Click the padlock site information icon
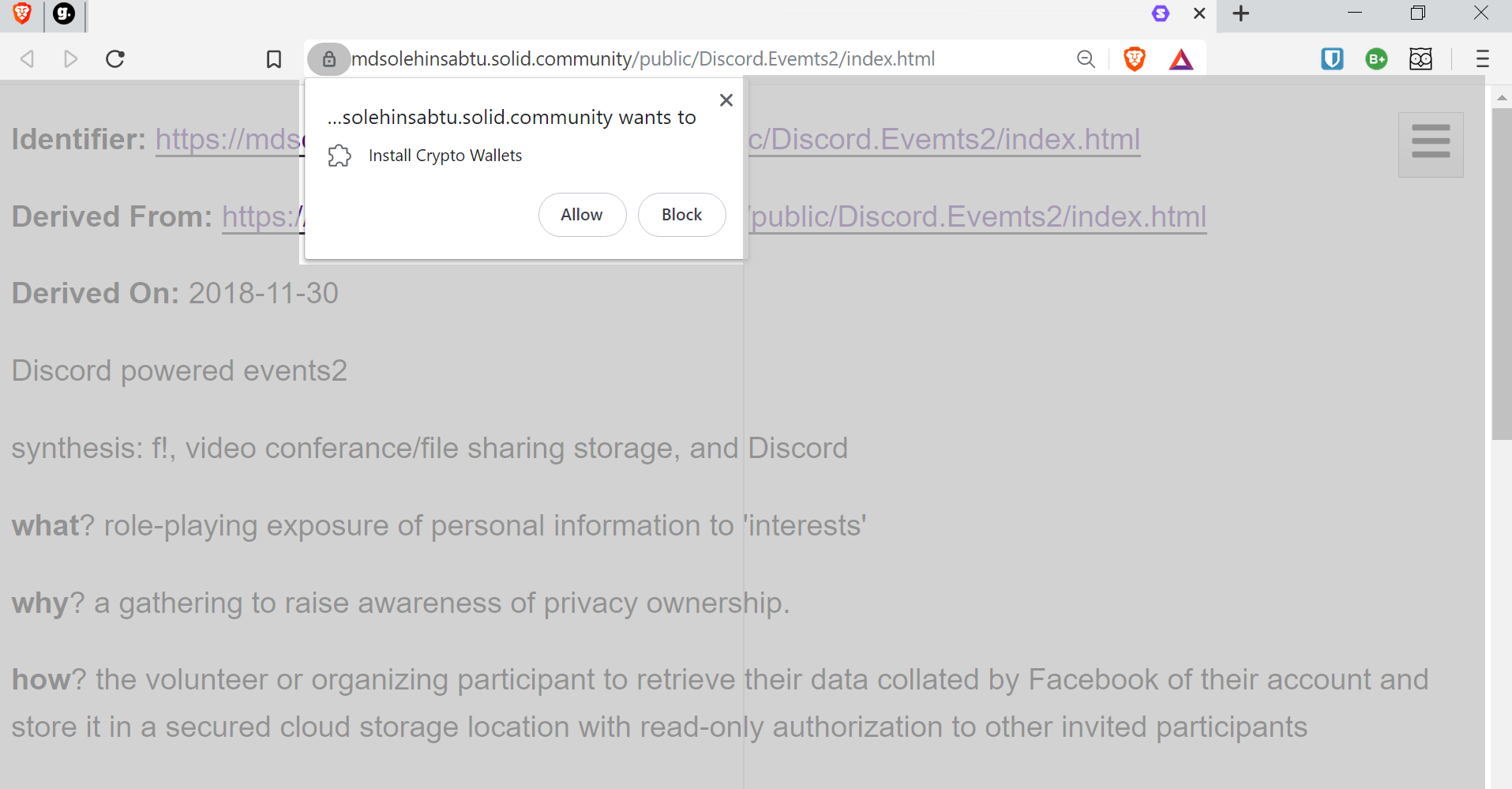 329,59
